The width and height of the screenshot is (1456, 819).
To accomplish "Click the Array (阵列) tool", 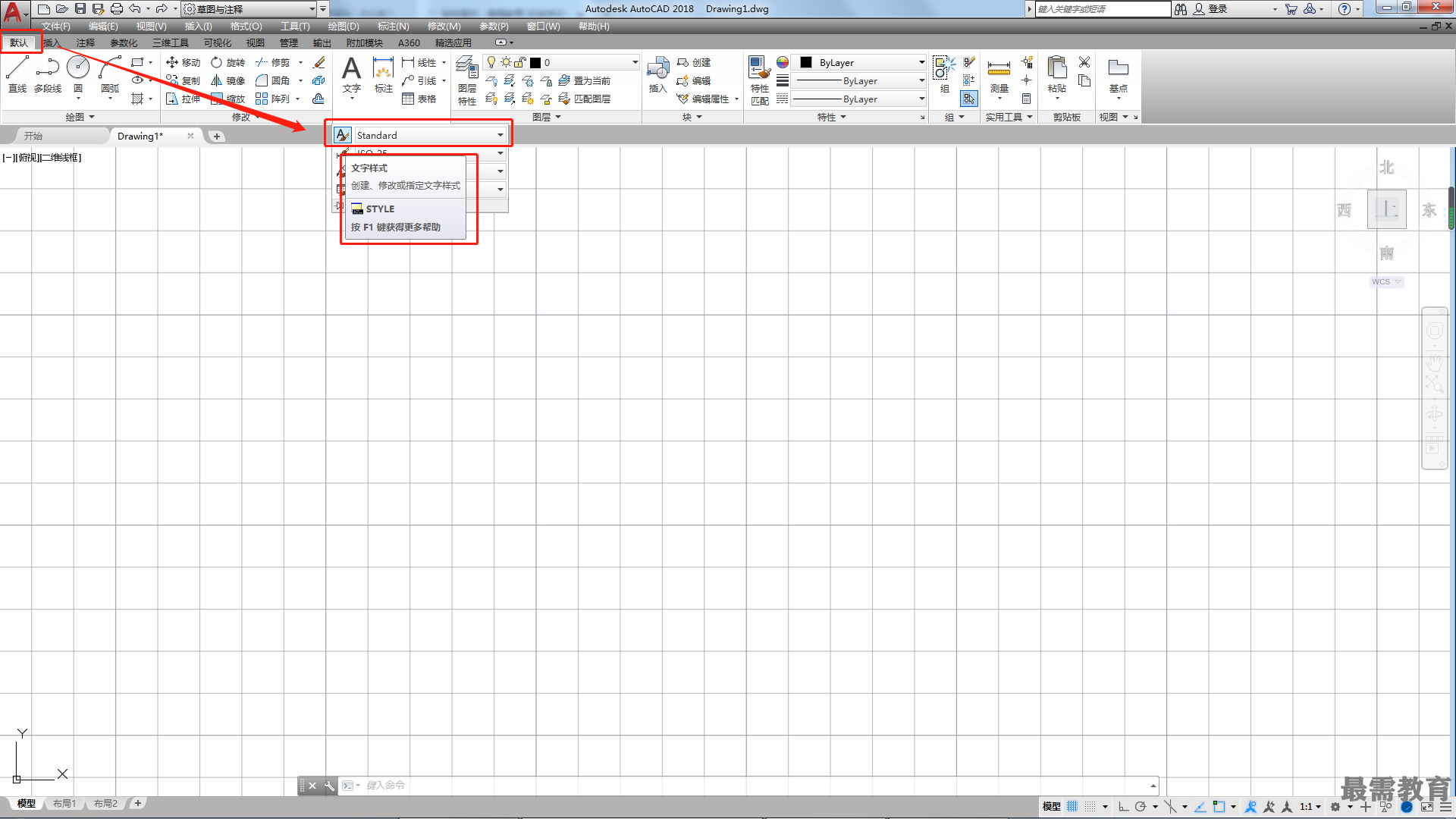I will [273, 99].
